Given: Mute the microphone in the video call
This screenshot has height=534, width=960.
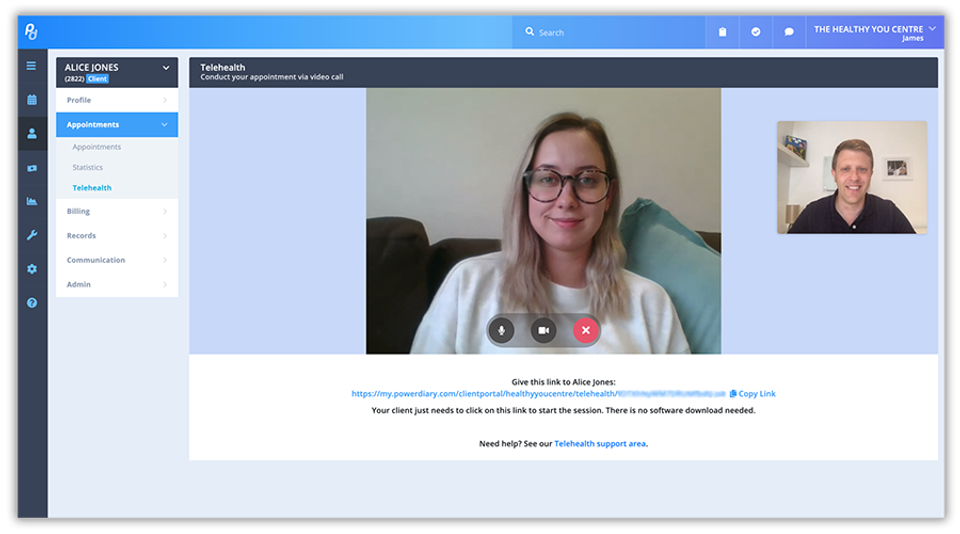Looking at the screenshot, I should tap(501, 330).
